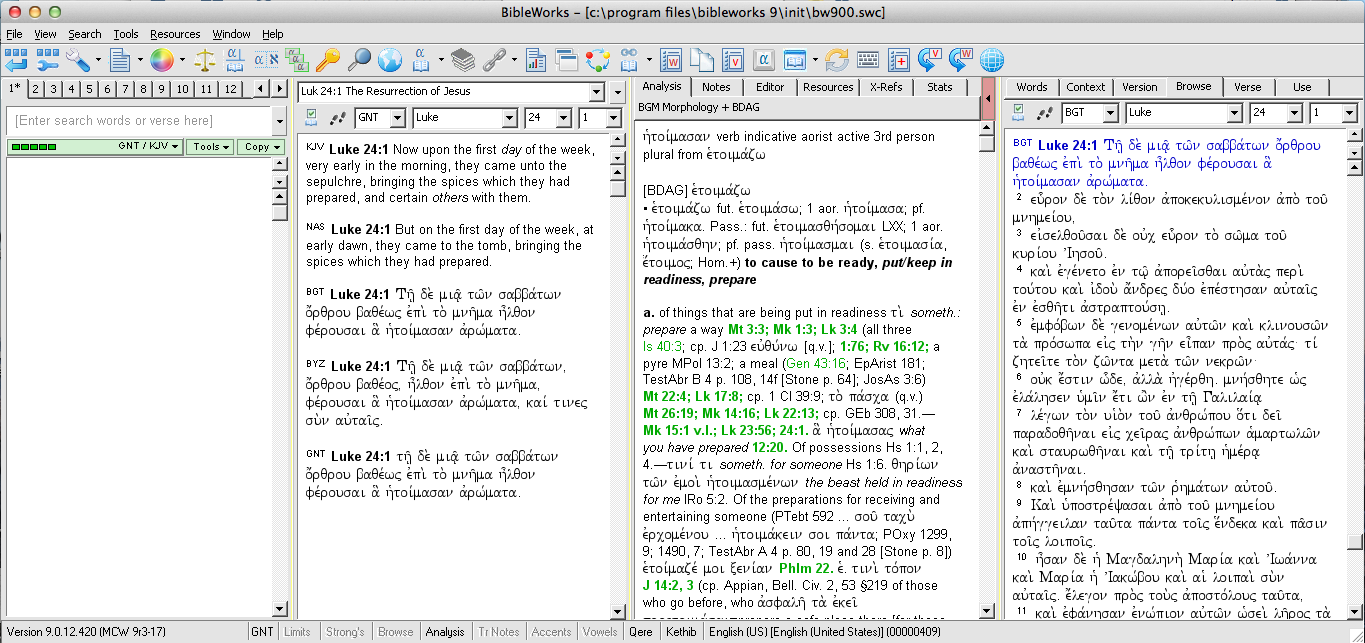Screen dimensions: 1365x643
Task: Click the cascading windows icon
Action: 567,60
